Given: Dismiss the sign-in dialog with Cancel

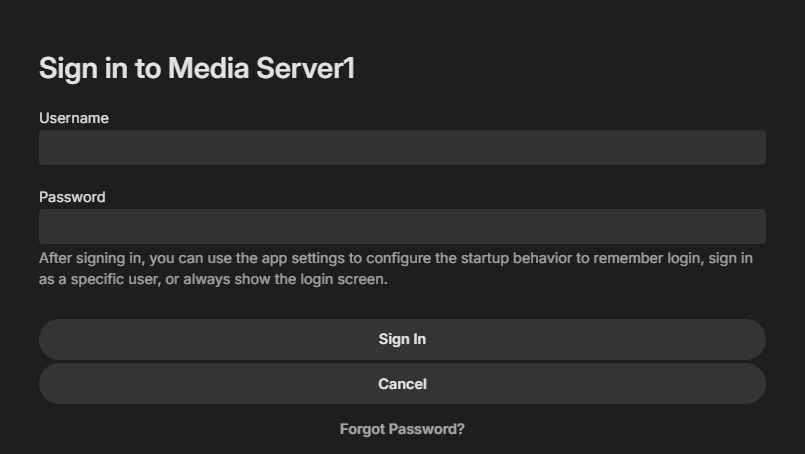Looking at the screenshot, I should pos(402,384).
